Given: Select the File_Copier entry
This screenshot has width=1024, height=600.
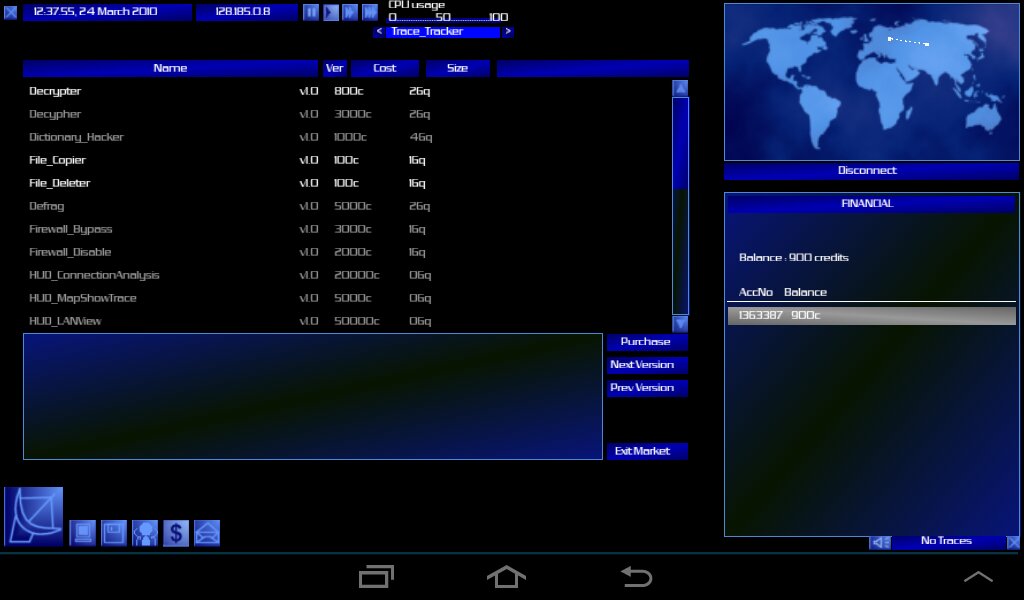Looking at the screenshot, I should [58, 160].
